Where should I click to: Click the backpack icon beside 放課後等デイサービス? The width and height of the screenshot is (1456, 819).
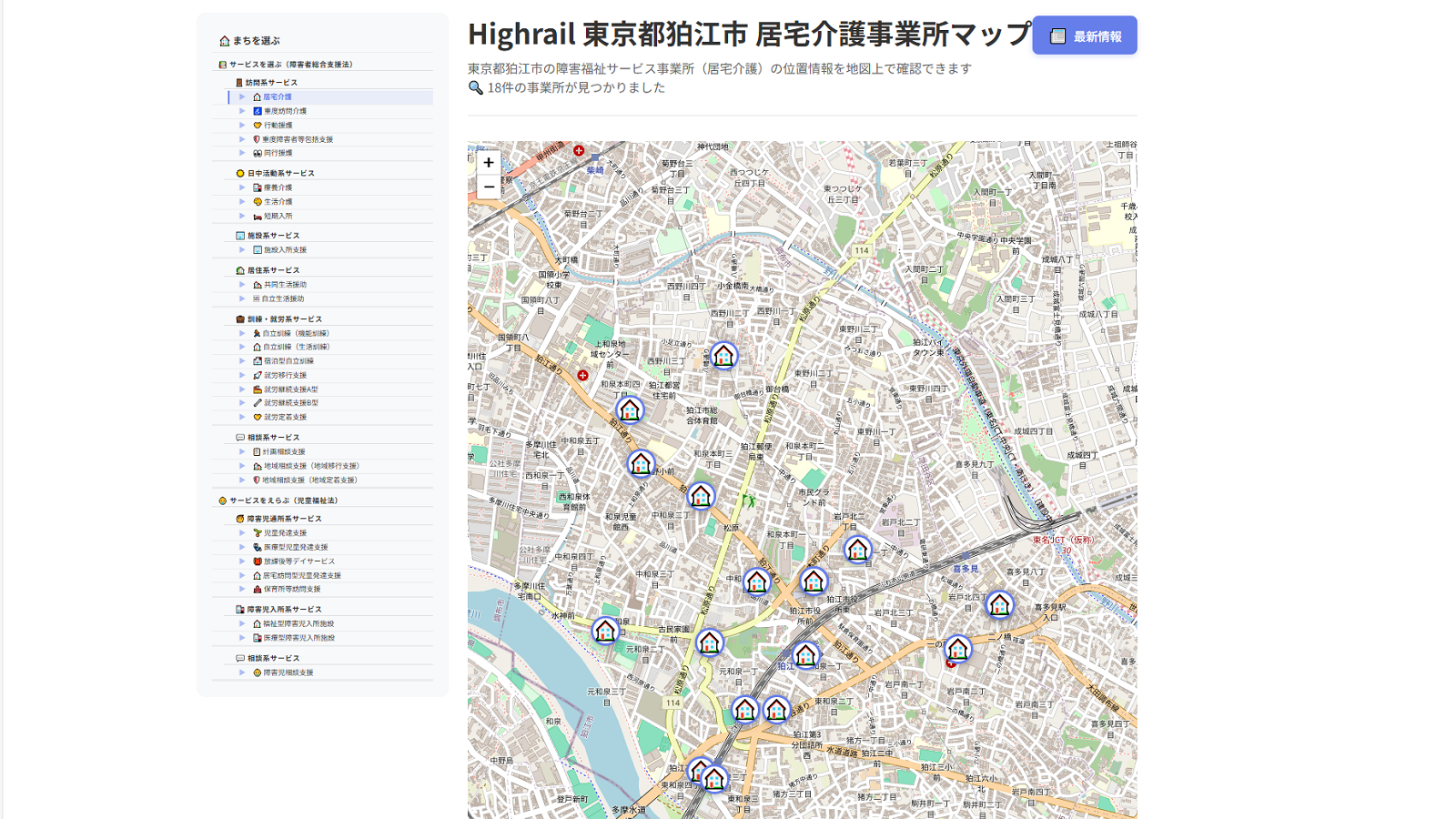258,561
